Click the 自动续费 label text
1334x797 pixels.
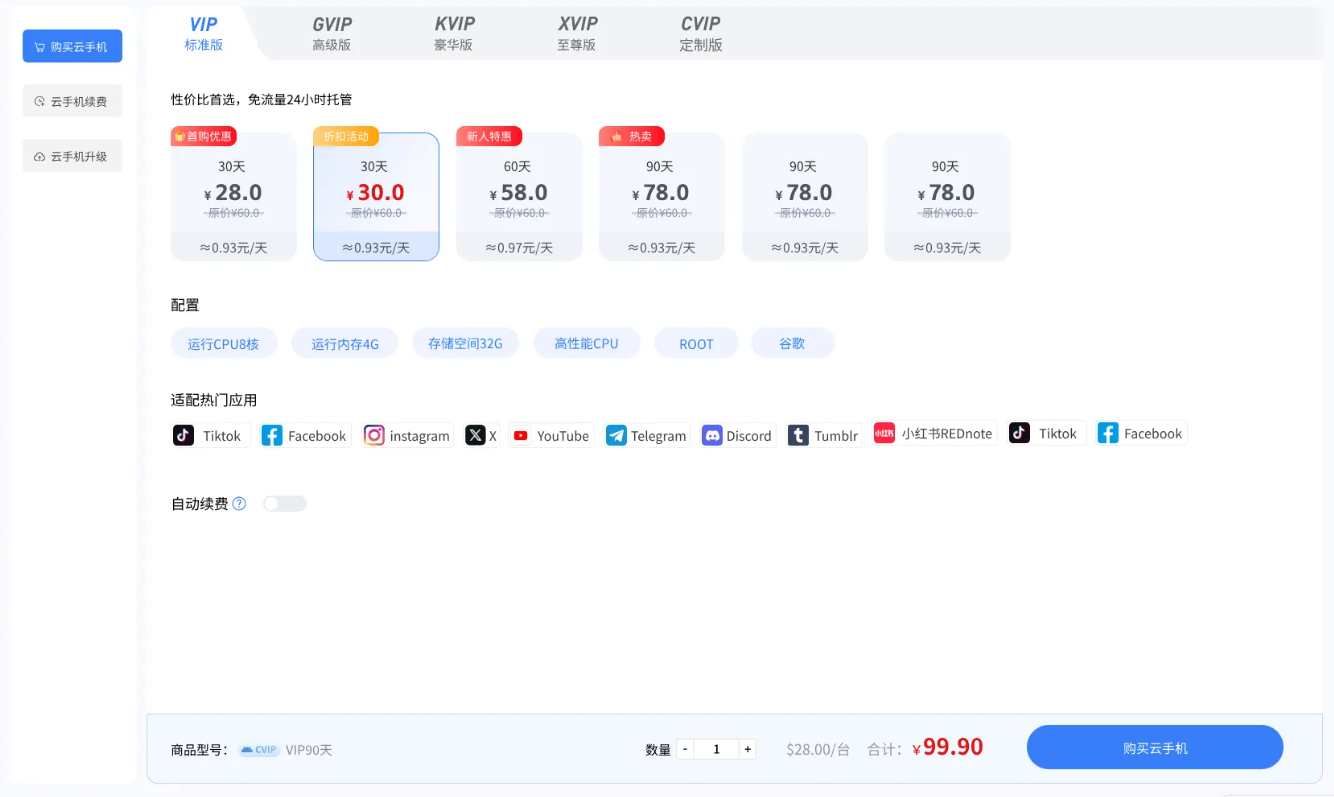[200, 504]
